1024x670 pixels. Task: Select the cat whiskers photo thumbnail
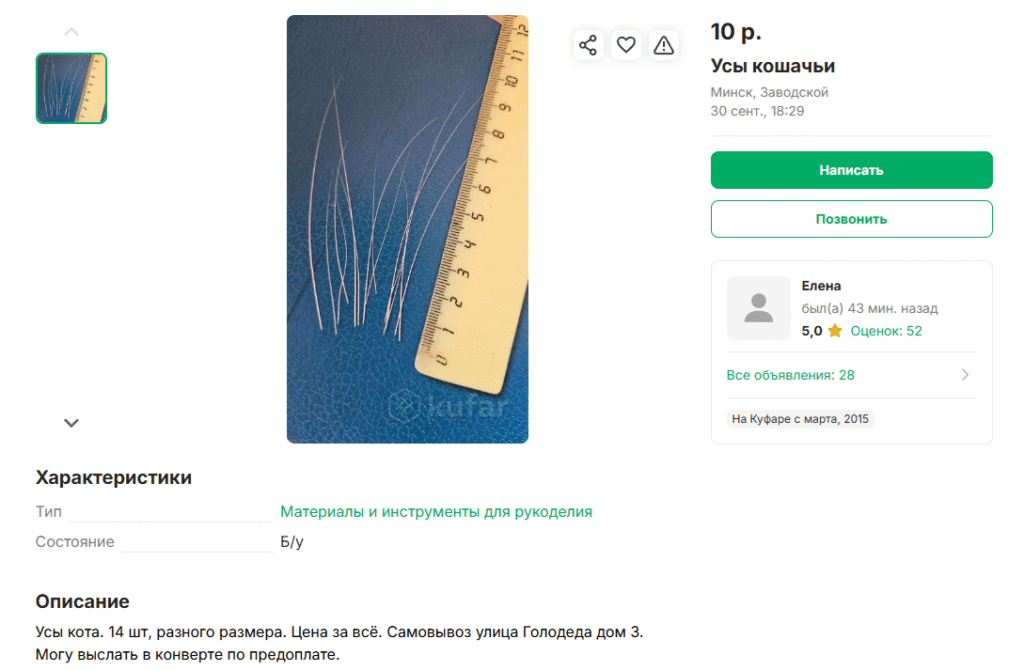(71, 88)
